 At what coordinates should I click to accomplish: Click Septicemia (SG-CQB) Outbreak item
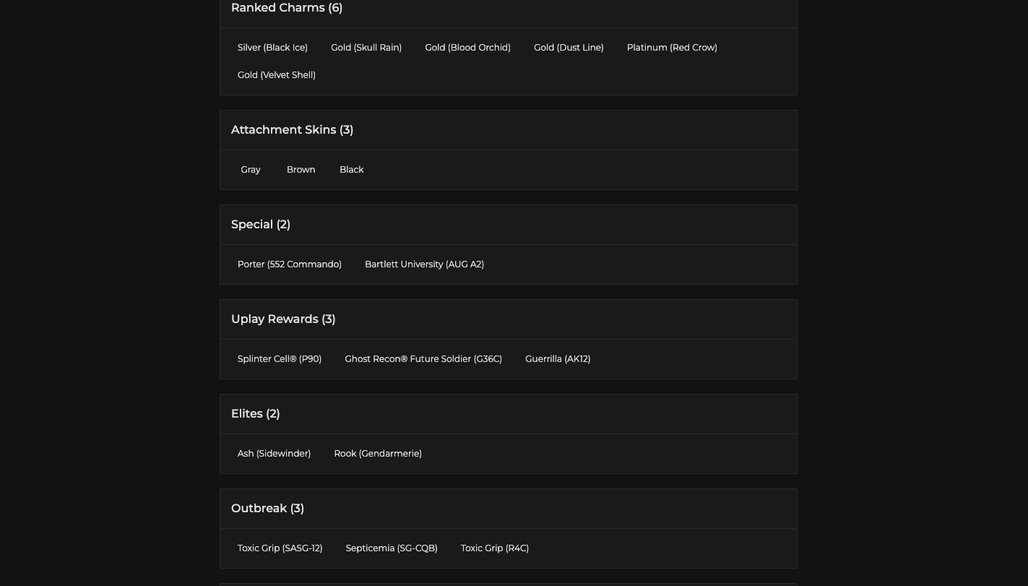pos(391,548)
